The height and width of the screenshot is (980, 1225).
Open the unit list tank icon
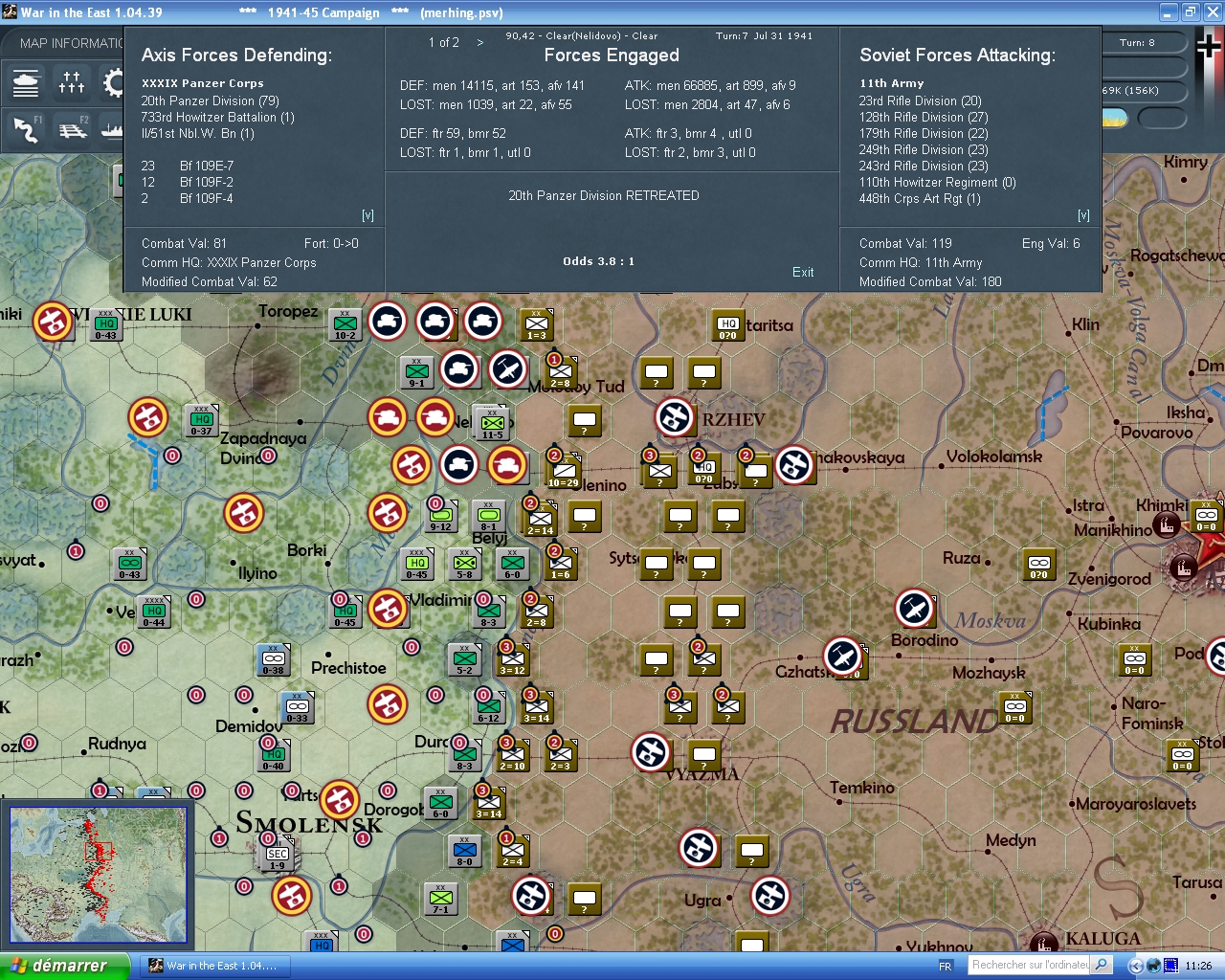click(x=26, y=83)
